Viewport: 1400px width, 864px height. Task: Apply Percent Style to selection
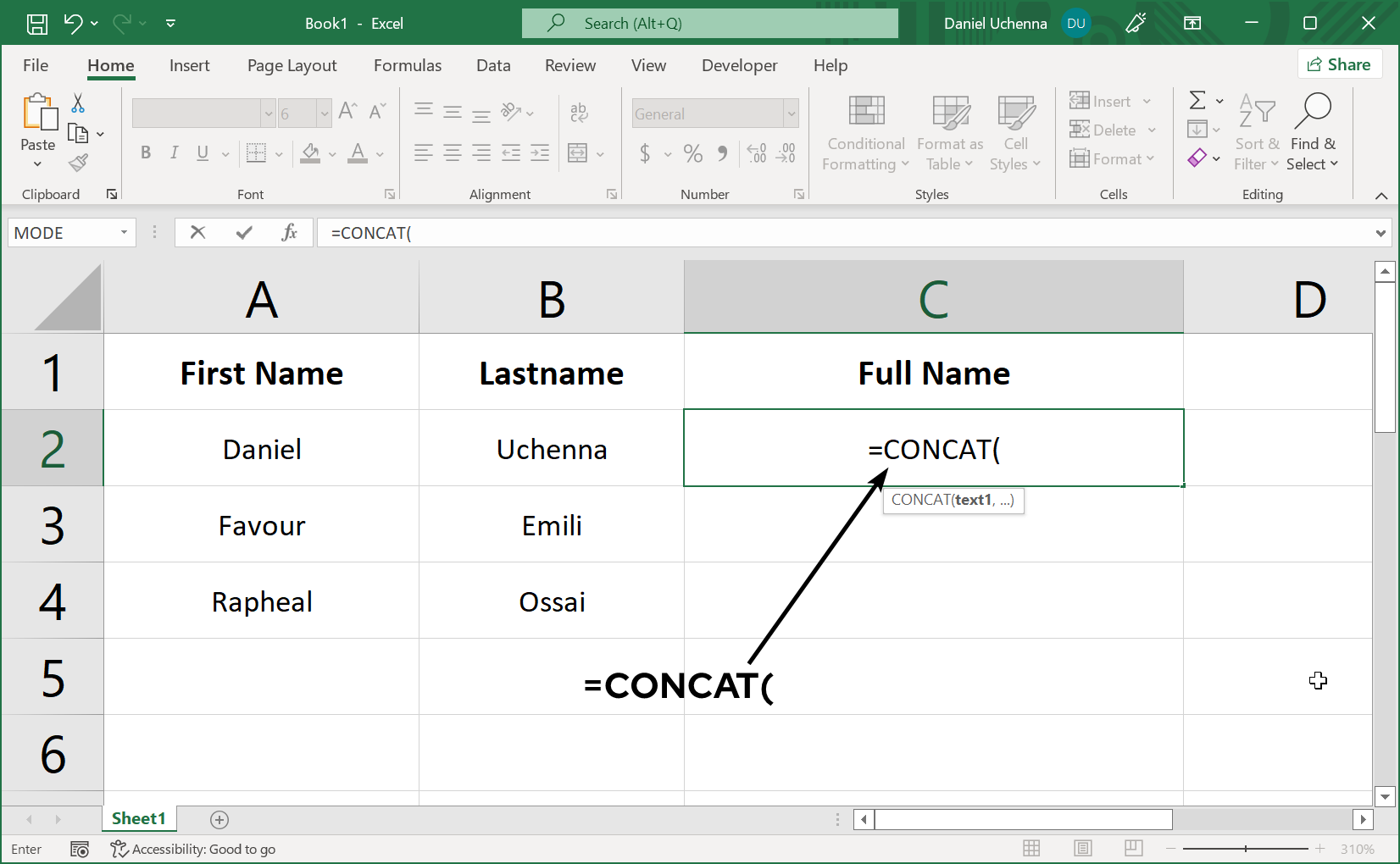(692, 154)
